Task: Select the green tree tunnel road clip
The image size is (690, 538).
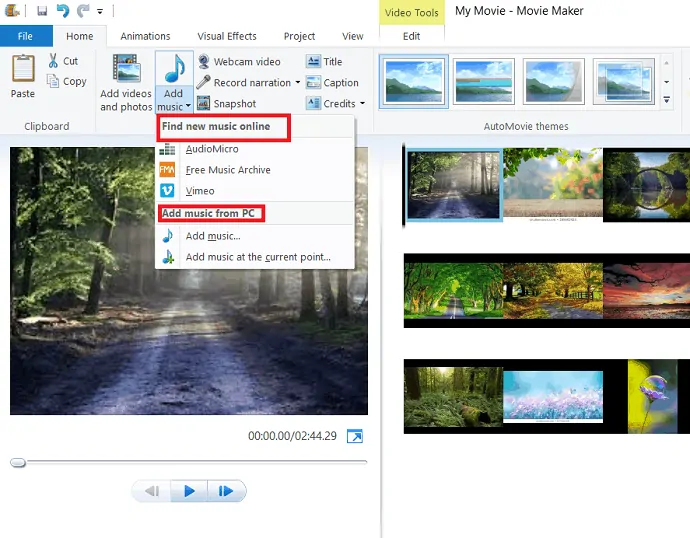Action: pyautogui.click(x=454, y=290)
